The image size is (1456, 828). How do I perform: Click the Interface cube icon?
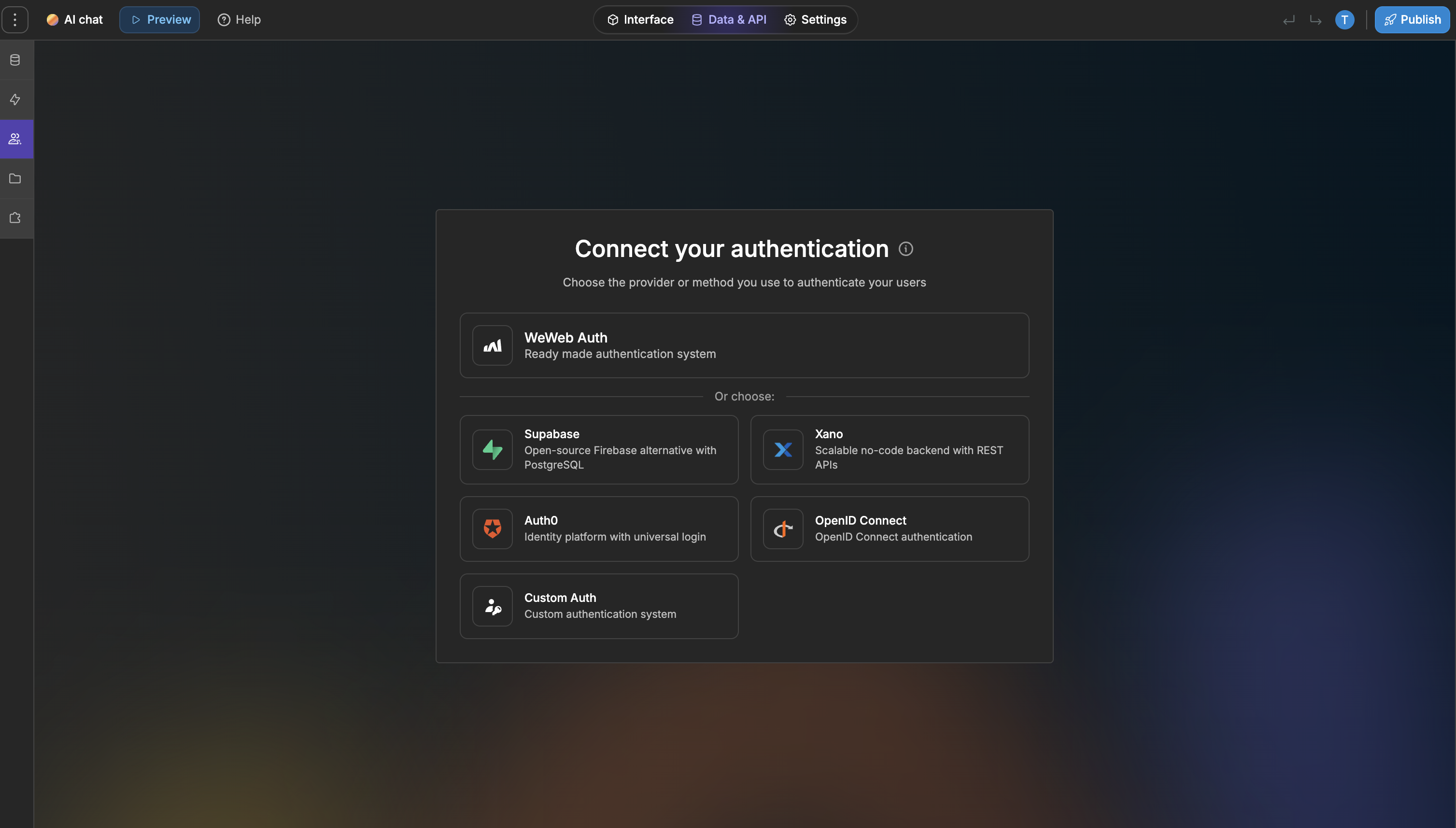pyautogui.click(x=613, y=20)
